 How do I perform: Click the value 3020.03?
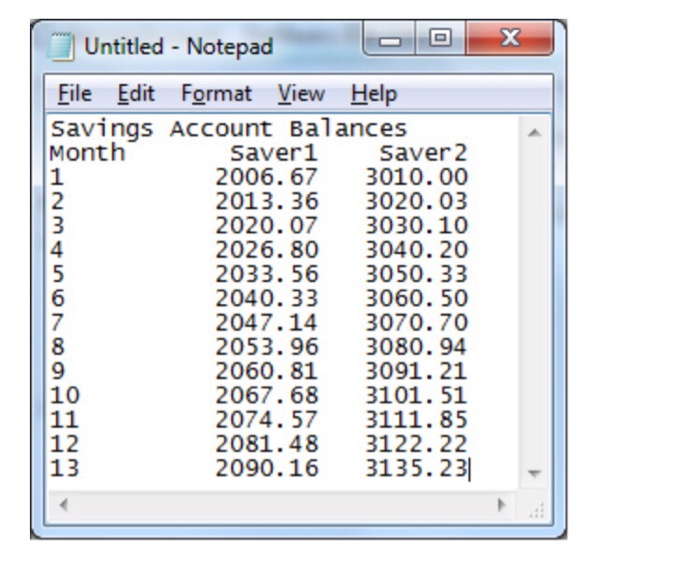[417, 201]
